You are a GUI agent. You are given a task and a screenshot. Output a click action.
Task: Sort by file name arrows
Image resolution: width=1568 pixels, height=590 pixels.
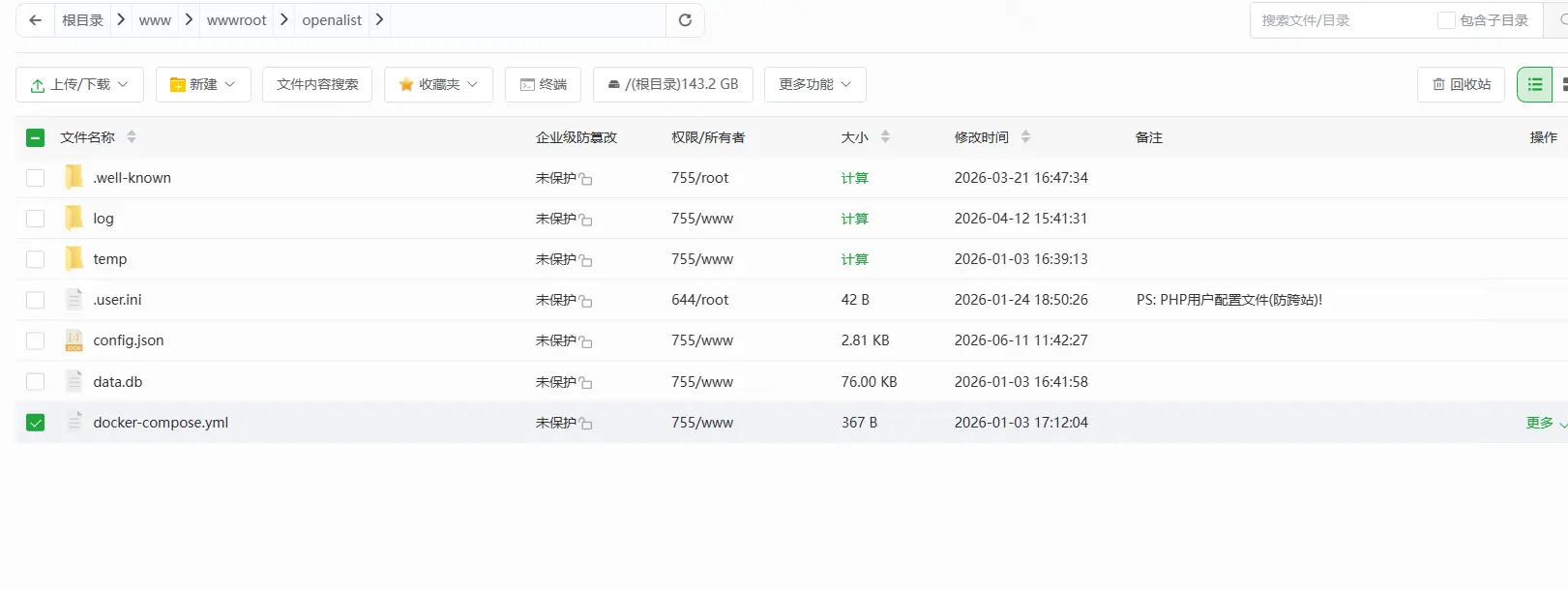[132, 137]
